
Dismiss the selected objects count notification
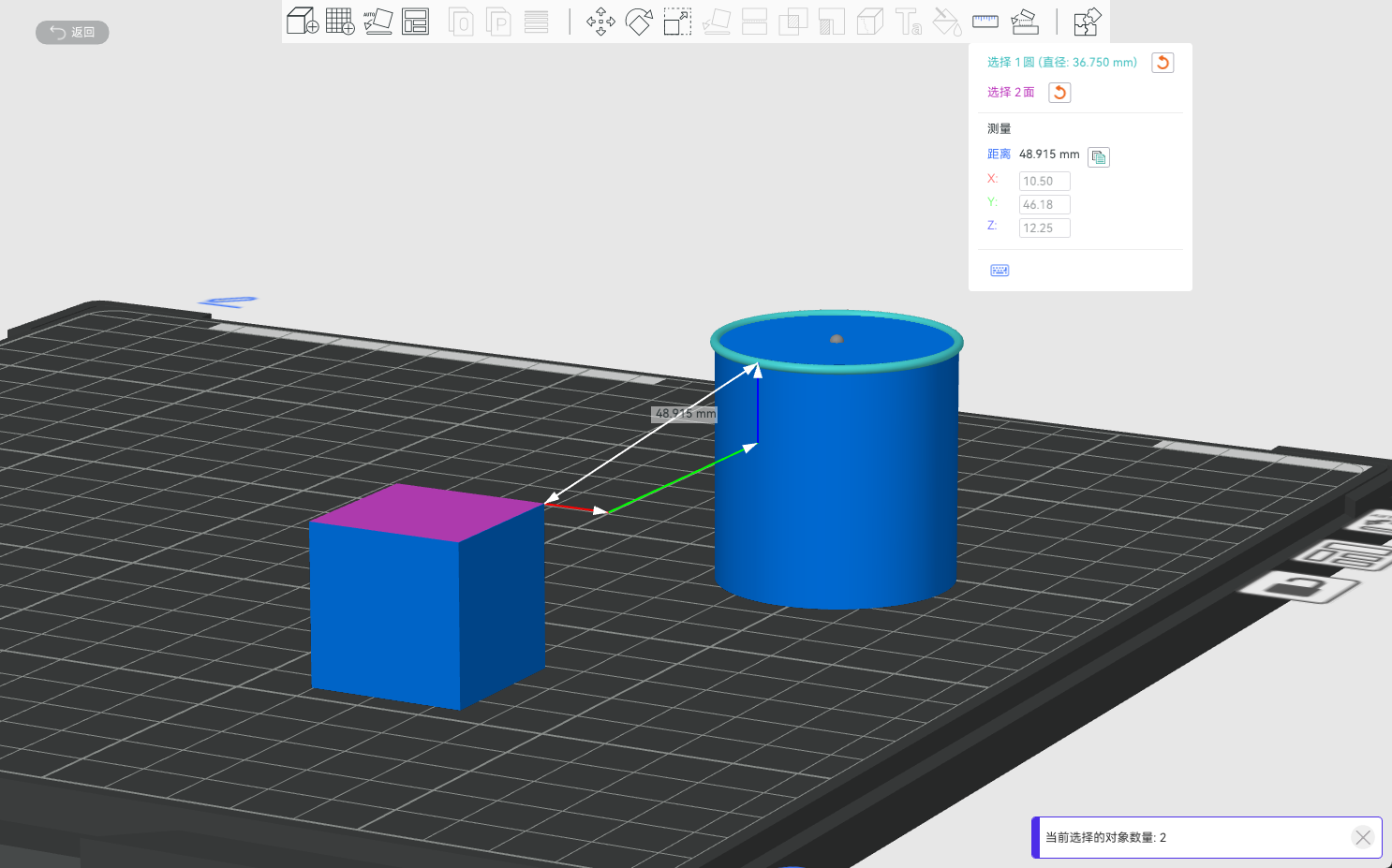point(1363,837)
